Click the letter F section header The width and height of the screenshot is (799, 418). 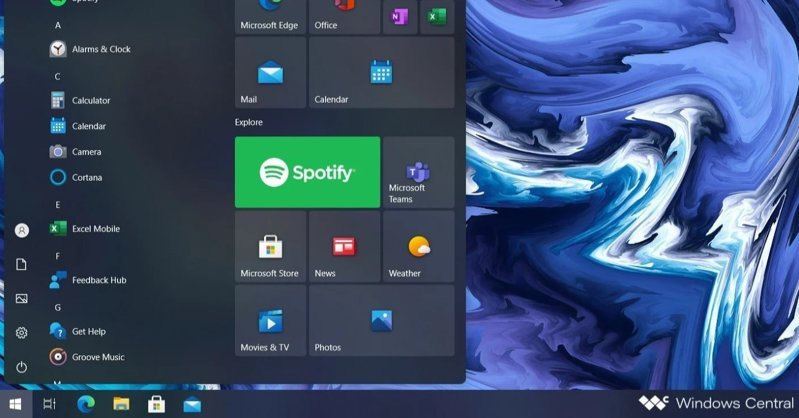[58, 256]
